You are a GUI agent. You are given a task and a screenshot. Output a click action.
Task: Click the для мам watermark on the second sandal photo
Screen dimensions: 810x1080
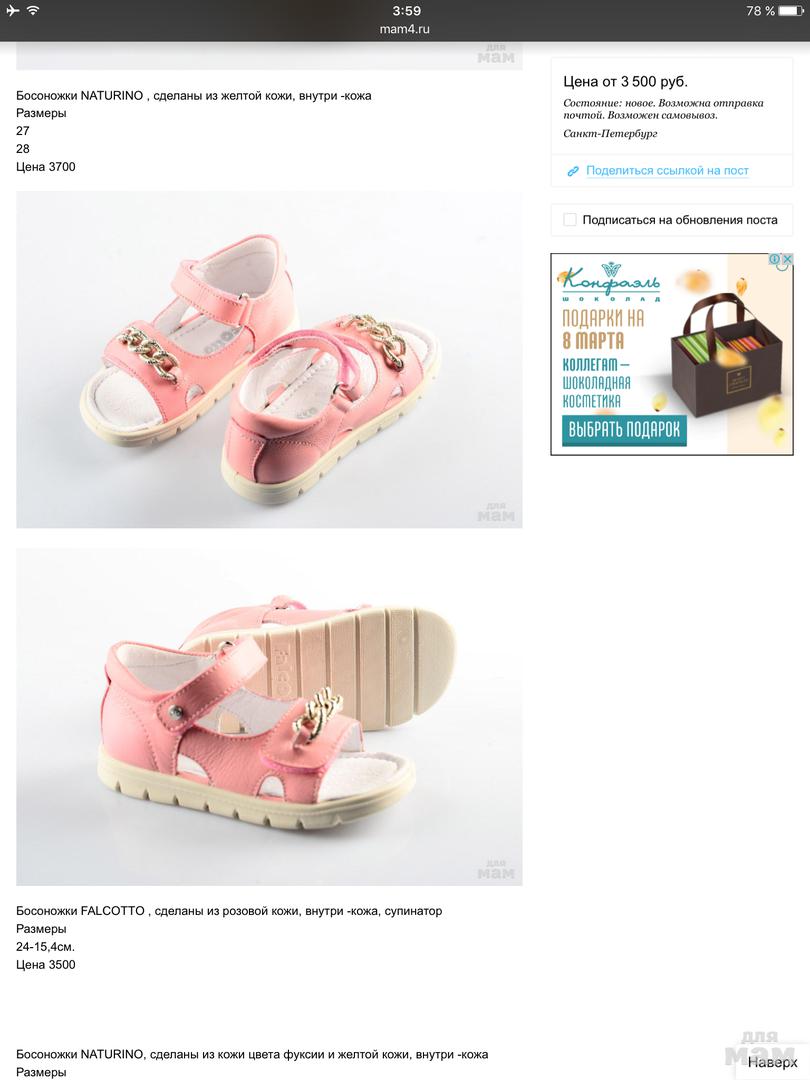[496, 870]
